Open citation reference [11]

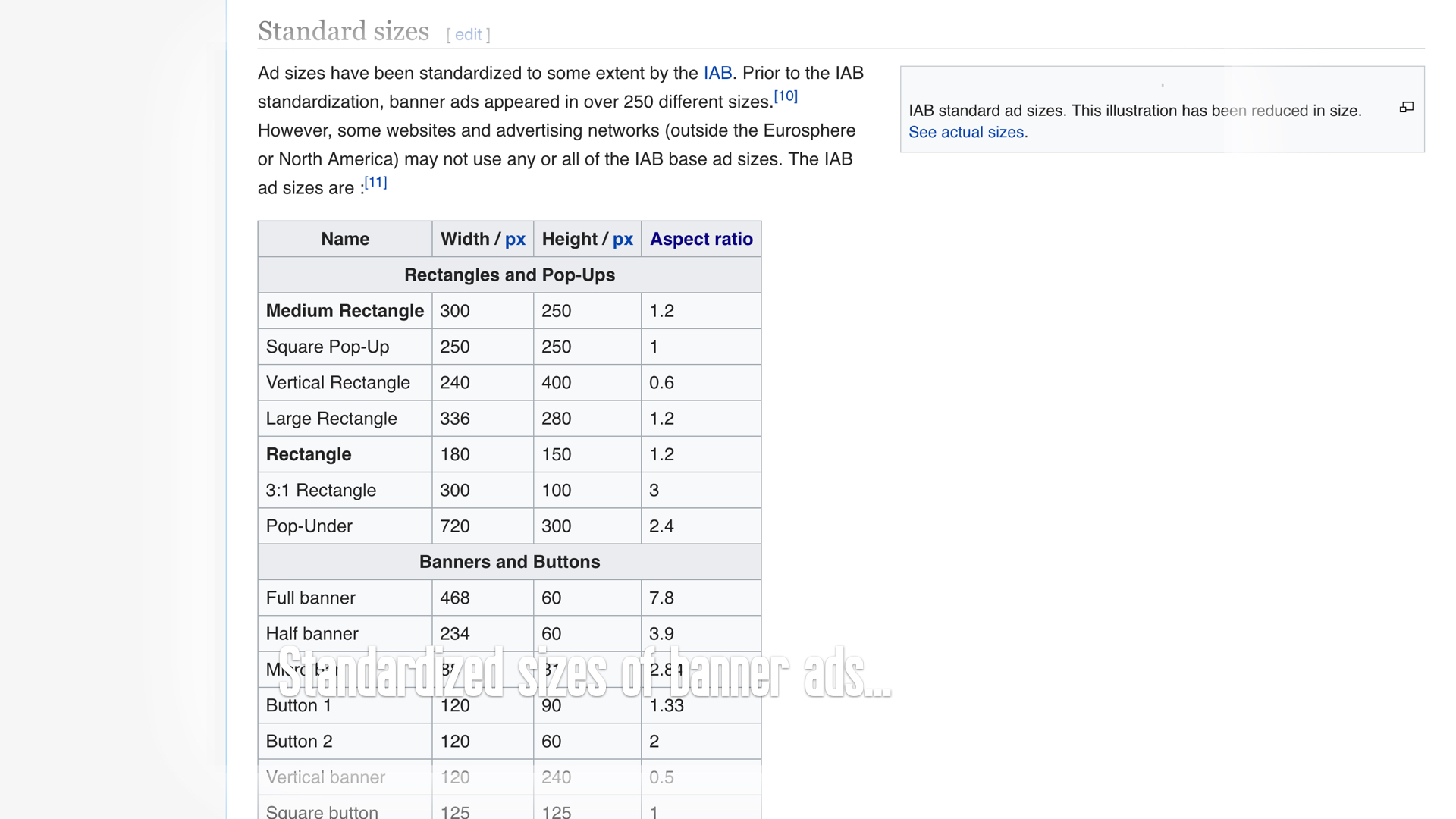tap(375, 182)
